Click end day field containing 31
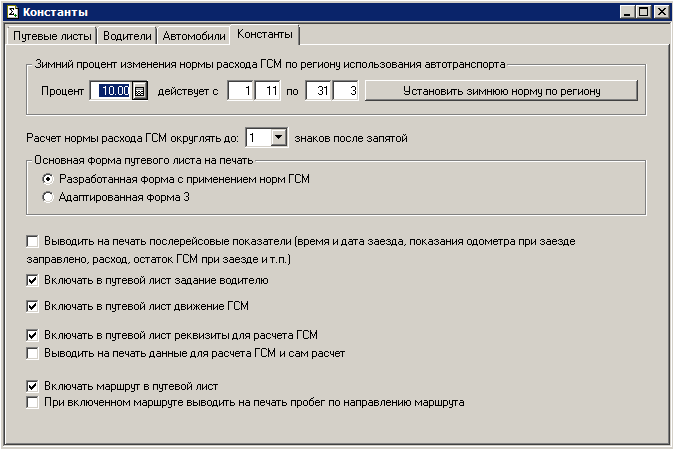Screen dimensions: 673x449 tap(318, 91)
